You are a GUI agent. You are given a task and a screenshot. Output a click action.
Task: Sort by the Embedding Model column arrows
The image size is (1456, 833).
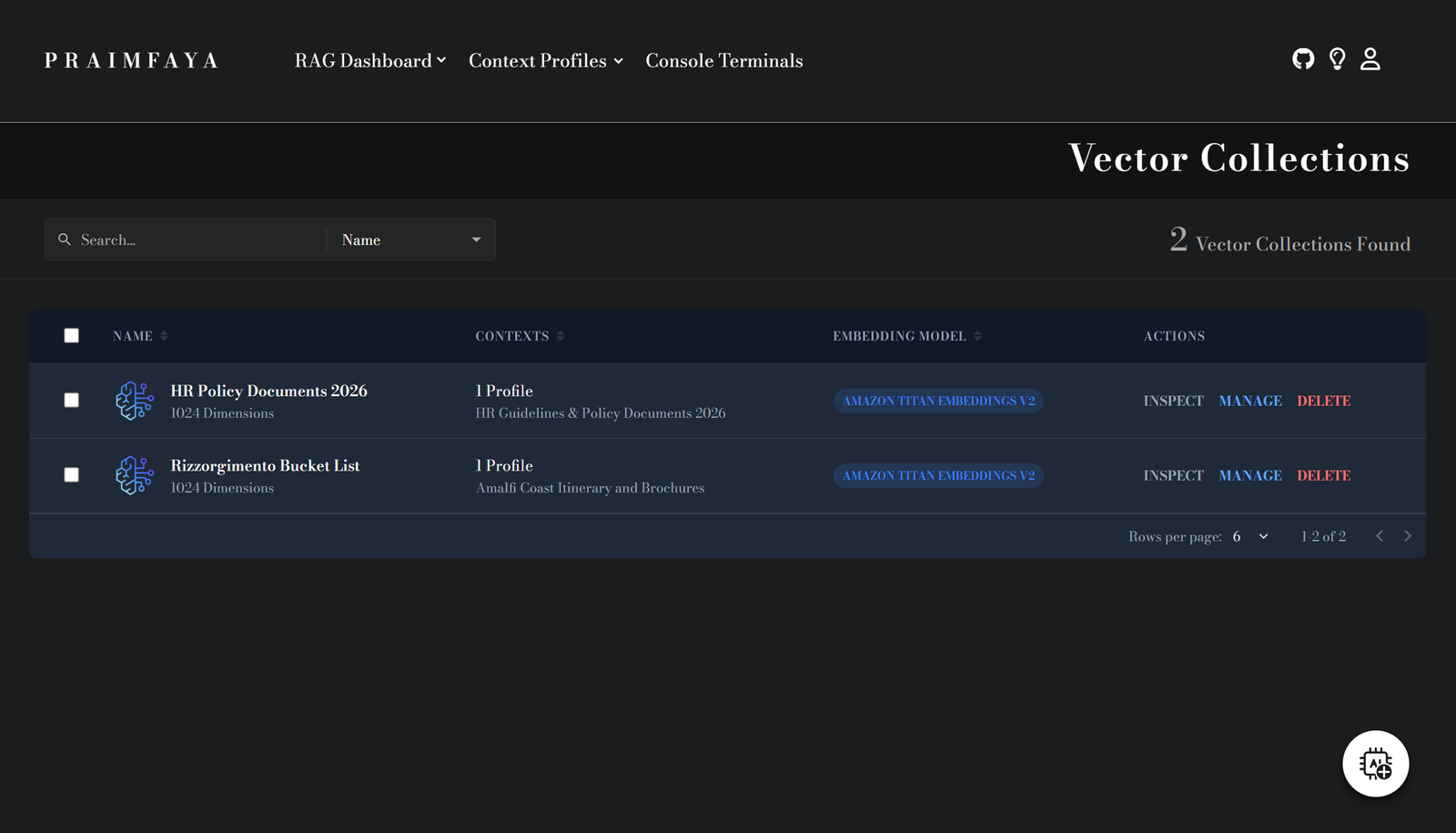point(977,336)
